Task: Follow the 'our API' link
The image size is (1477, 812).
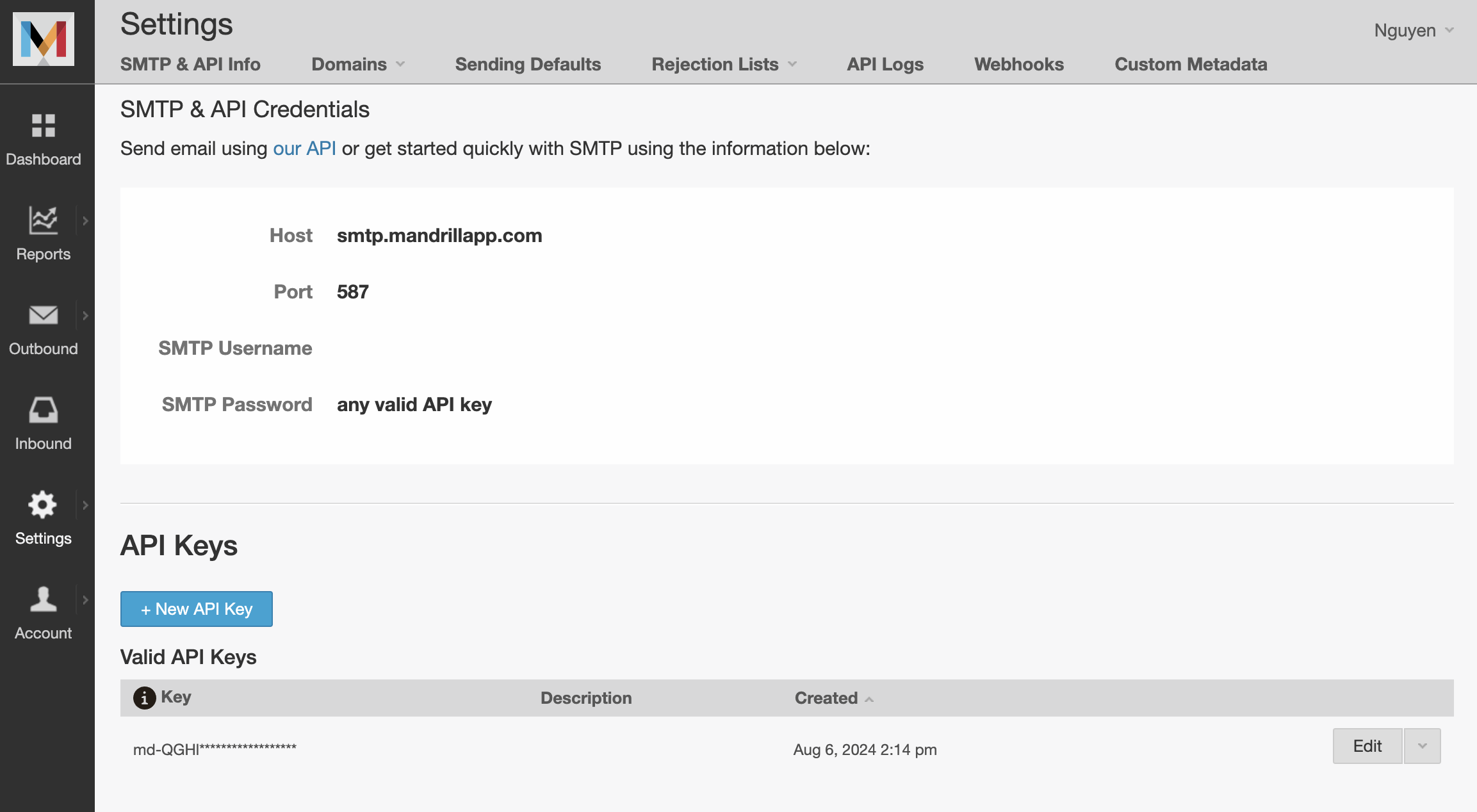Action: coord(304,149)
